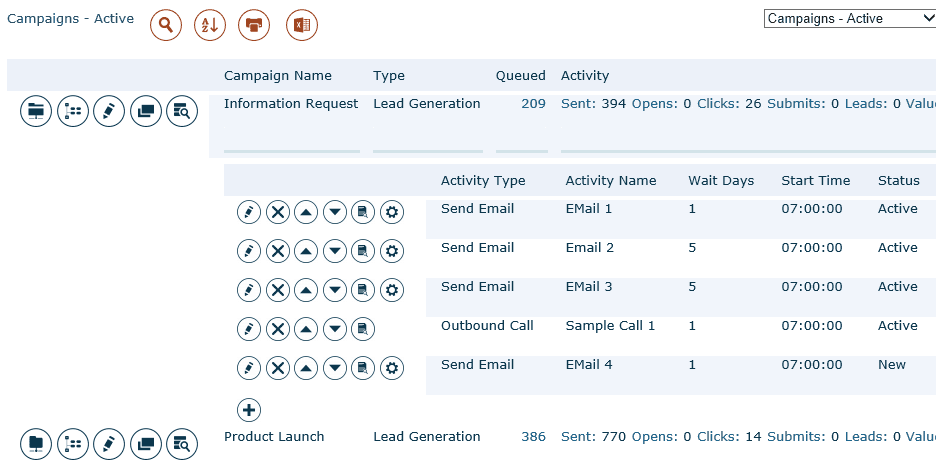This screenshot has height=467, width=936.
Task: Click the Queued column header
Action: click(521, 76)
